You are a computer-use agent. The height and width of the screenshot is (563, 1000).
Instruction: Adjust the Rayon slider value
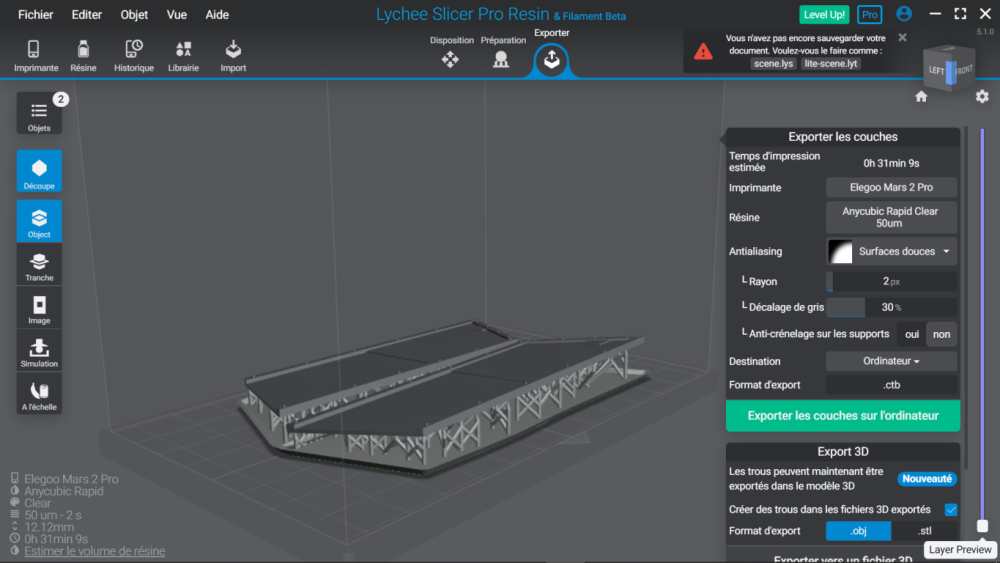click(891, 281)
